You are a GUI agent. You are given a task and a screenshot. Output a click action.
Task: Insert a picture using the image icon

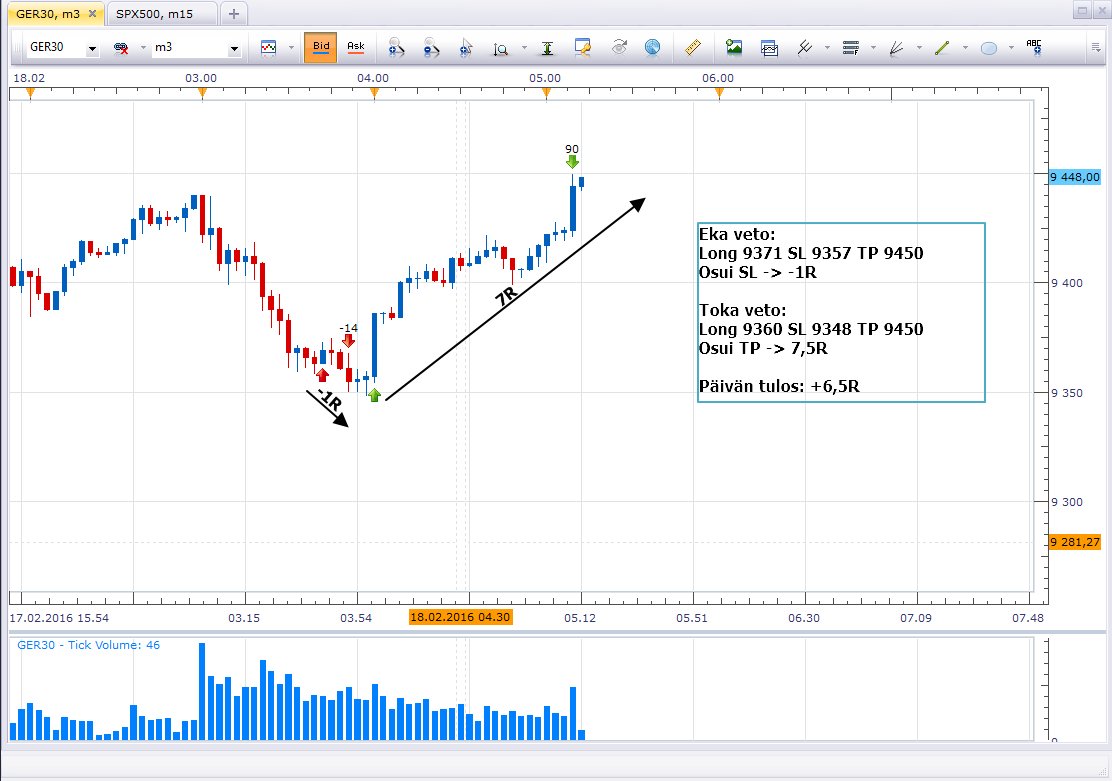pos(734,47)
